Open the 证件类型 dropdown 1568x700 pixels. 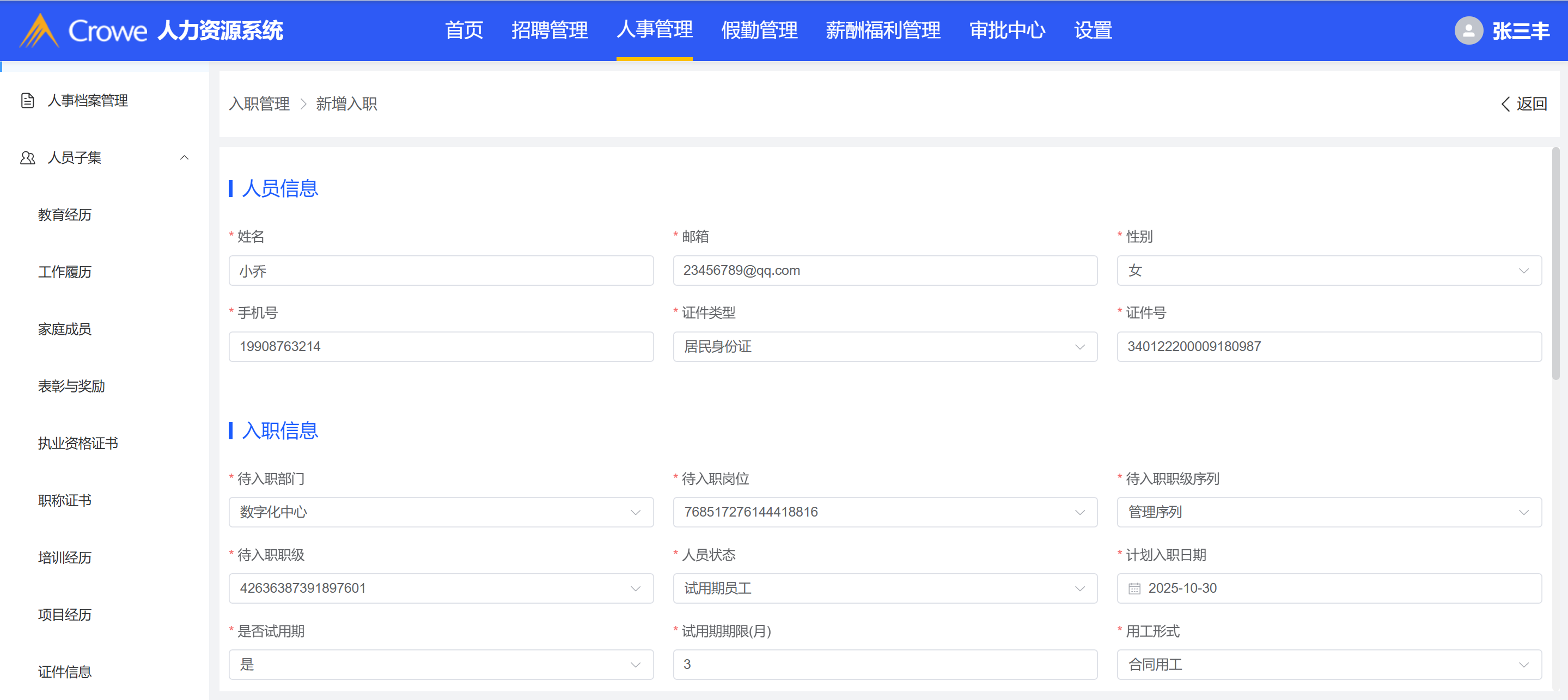click(884, 347)
